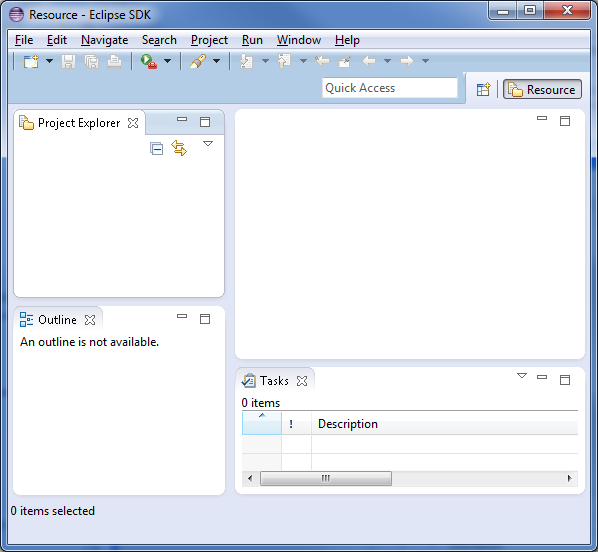Screen dimensions: 598x552
Task: Click the Last Edit Location icon
Action: tap(322, 61)
